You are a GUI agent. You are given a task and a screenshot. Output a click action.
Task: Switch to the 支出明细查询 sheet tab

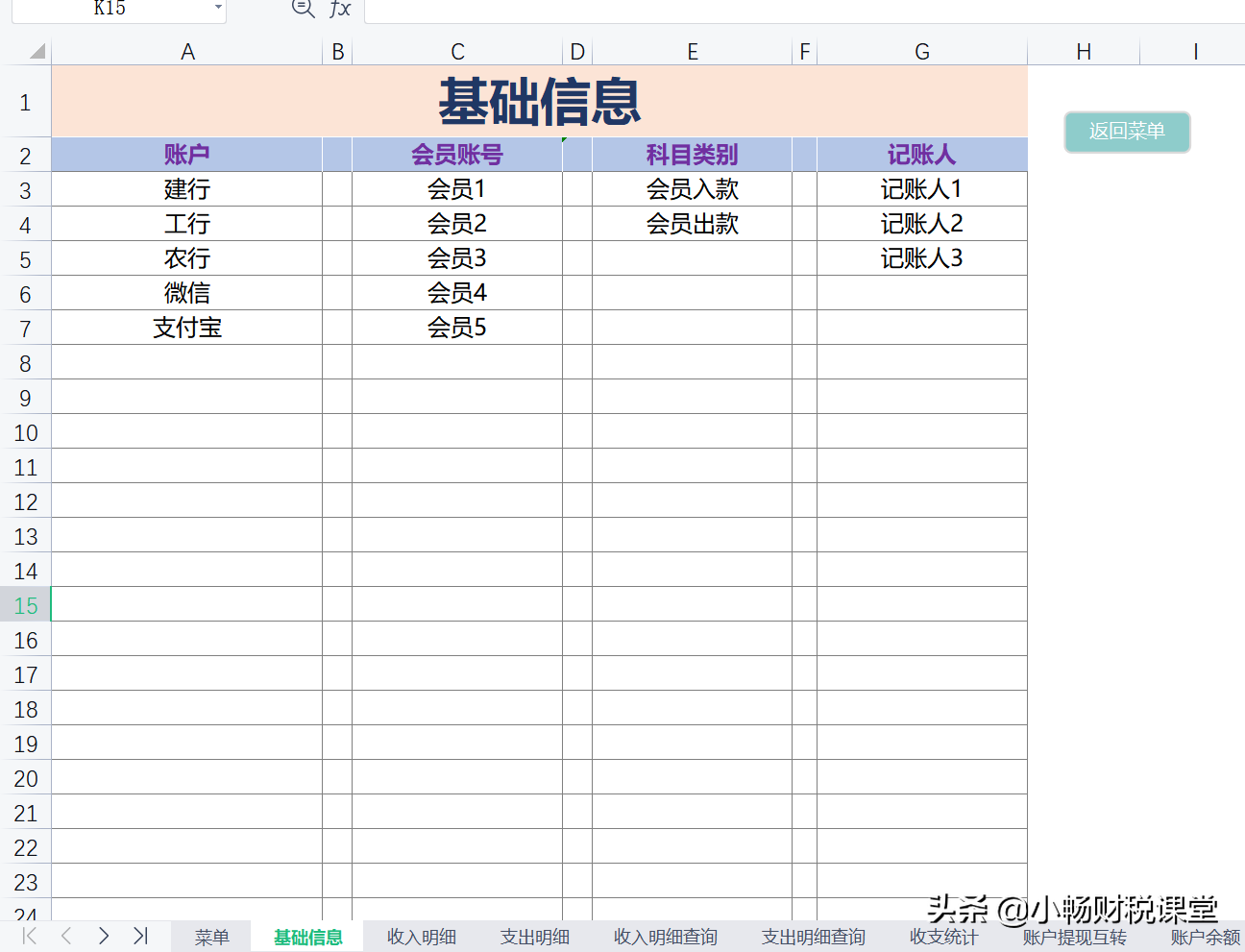(x=812, y=937)
